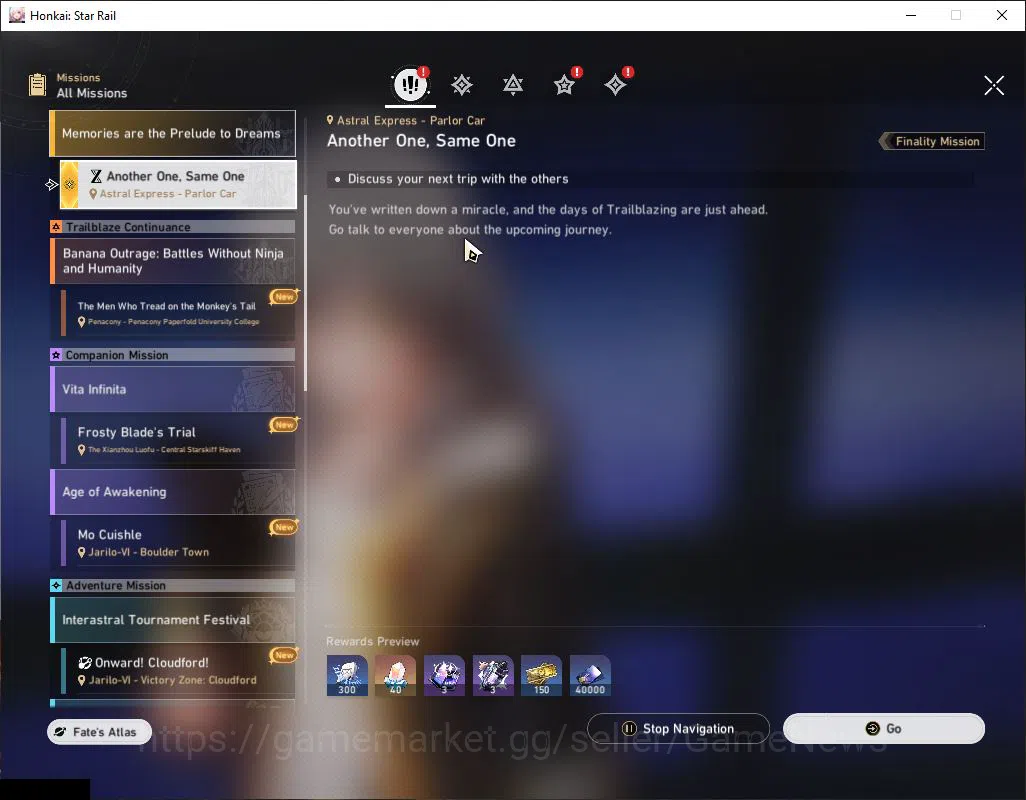
Task: Toggle Stop Navigation for this mission
Action: pos(678,729)
